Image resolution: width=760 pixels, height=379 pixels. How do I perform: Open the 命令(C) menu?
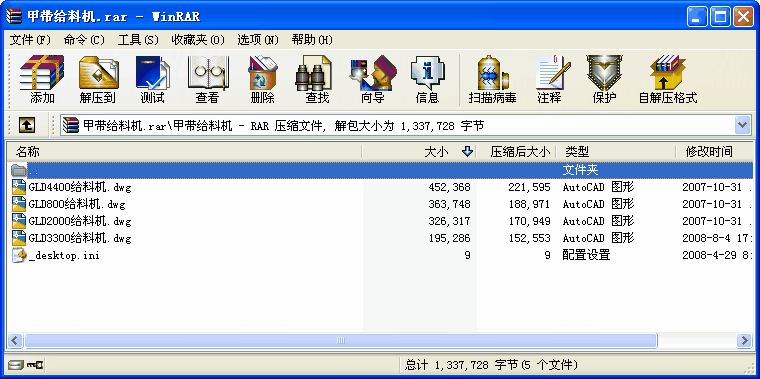tap(84, 40)
